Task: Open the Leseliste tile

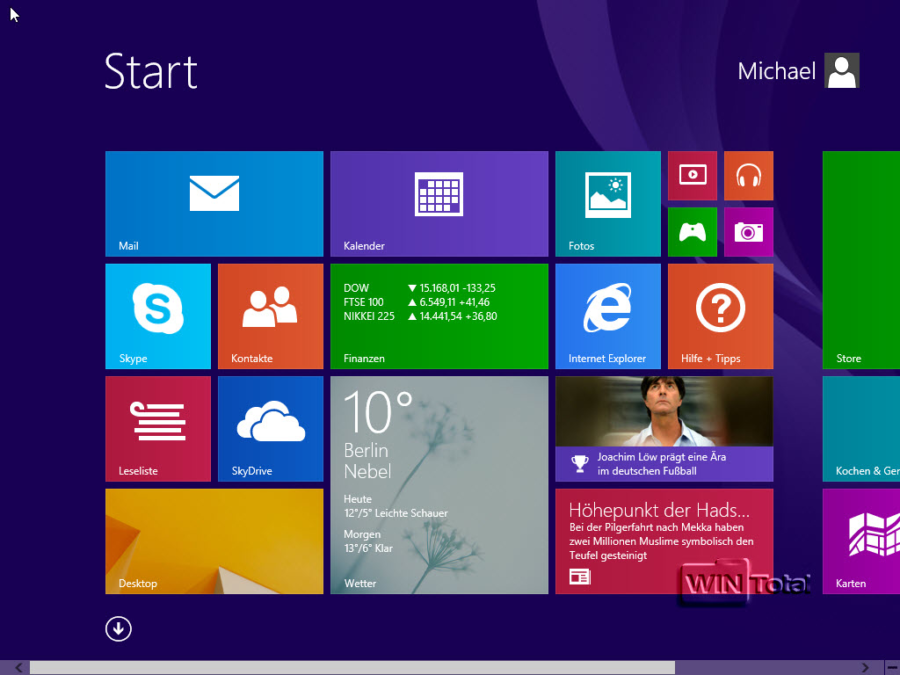Action: pos(158,429)
